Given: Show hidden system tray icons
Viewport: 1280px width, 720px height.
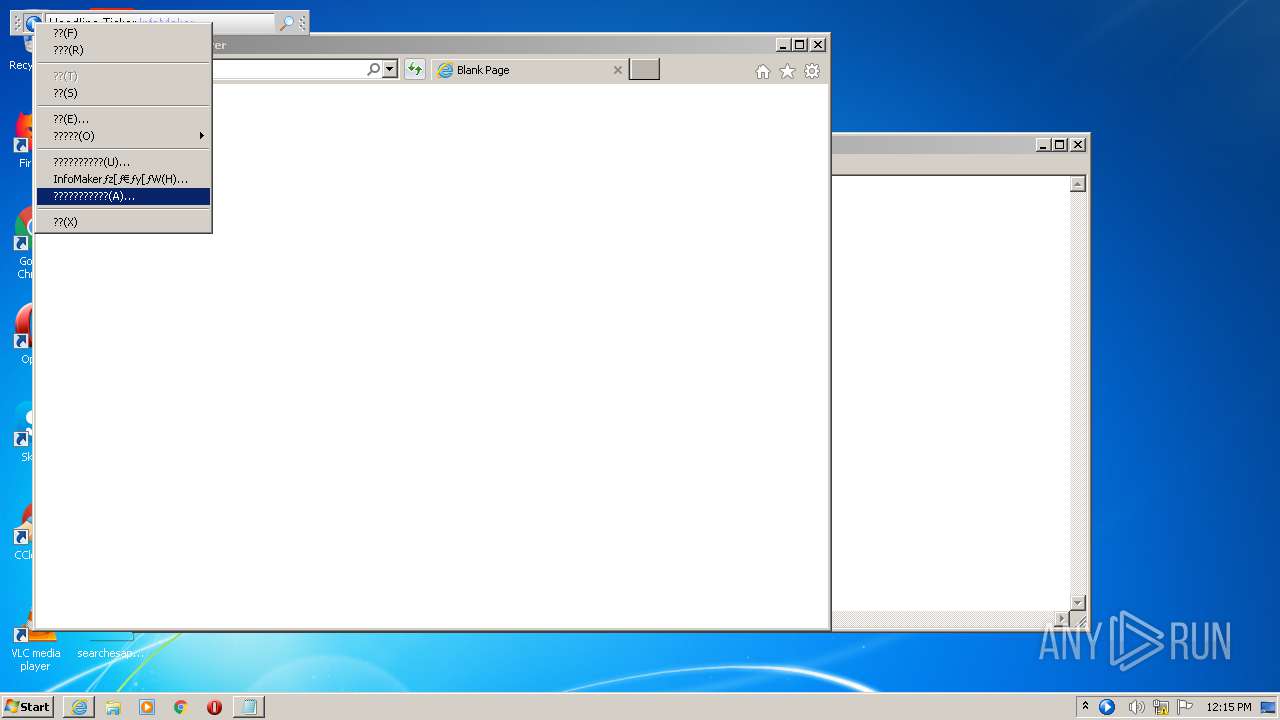Looking at the screenshot, I should [x=1085, y=706].
